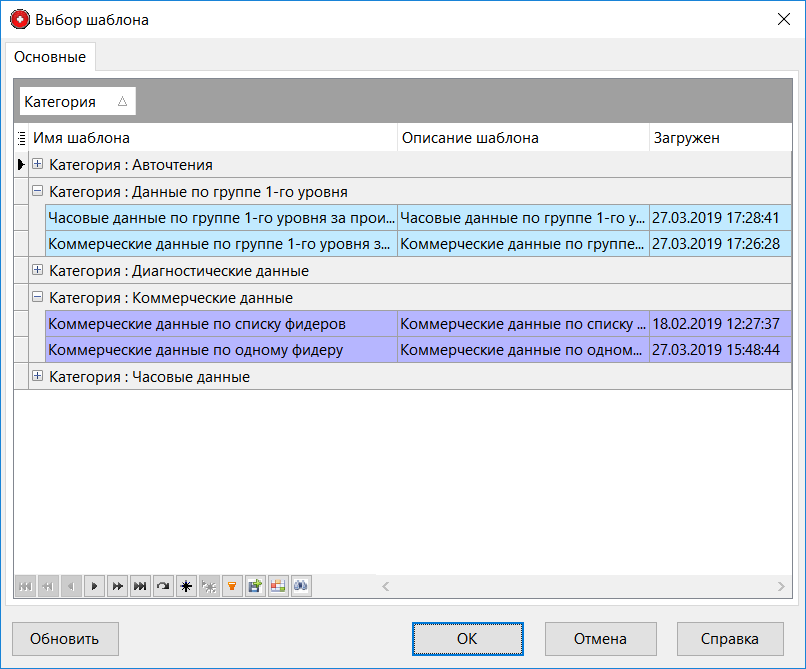Click the Отмена button
This screenshot has width=806, height=669.
(x=600, y=638)
